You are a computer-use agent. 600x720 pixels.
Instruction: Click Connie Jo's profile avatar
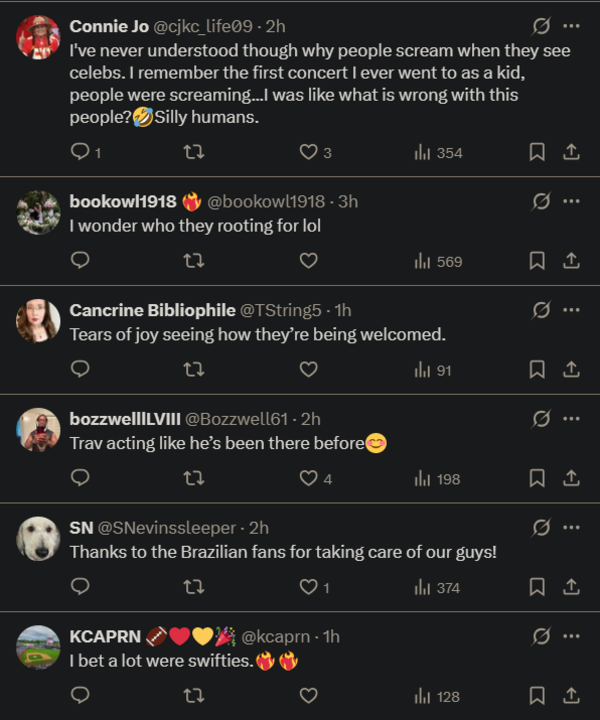(39, 38)
